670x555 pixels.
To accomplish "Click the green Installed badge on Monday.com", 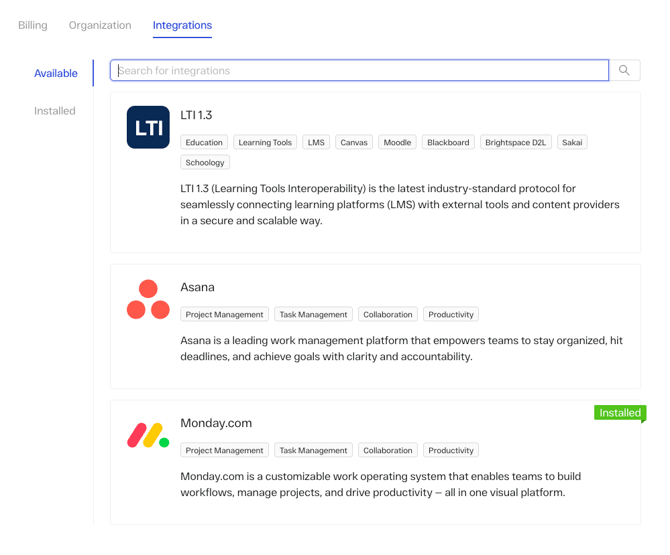I will [620, 413].
